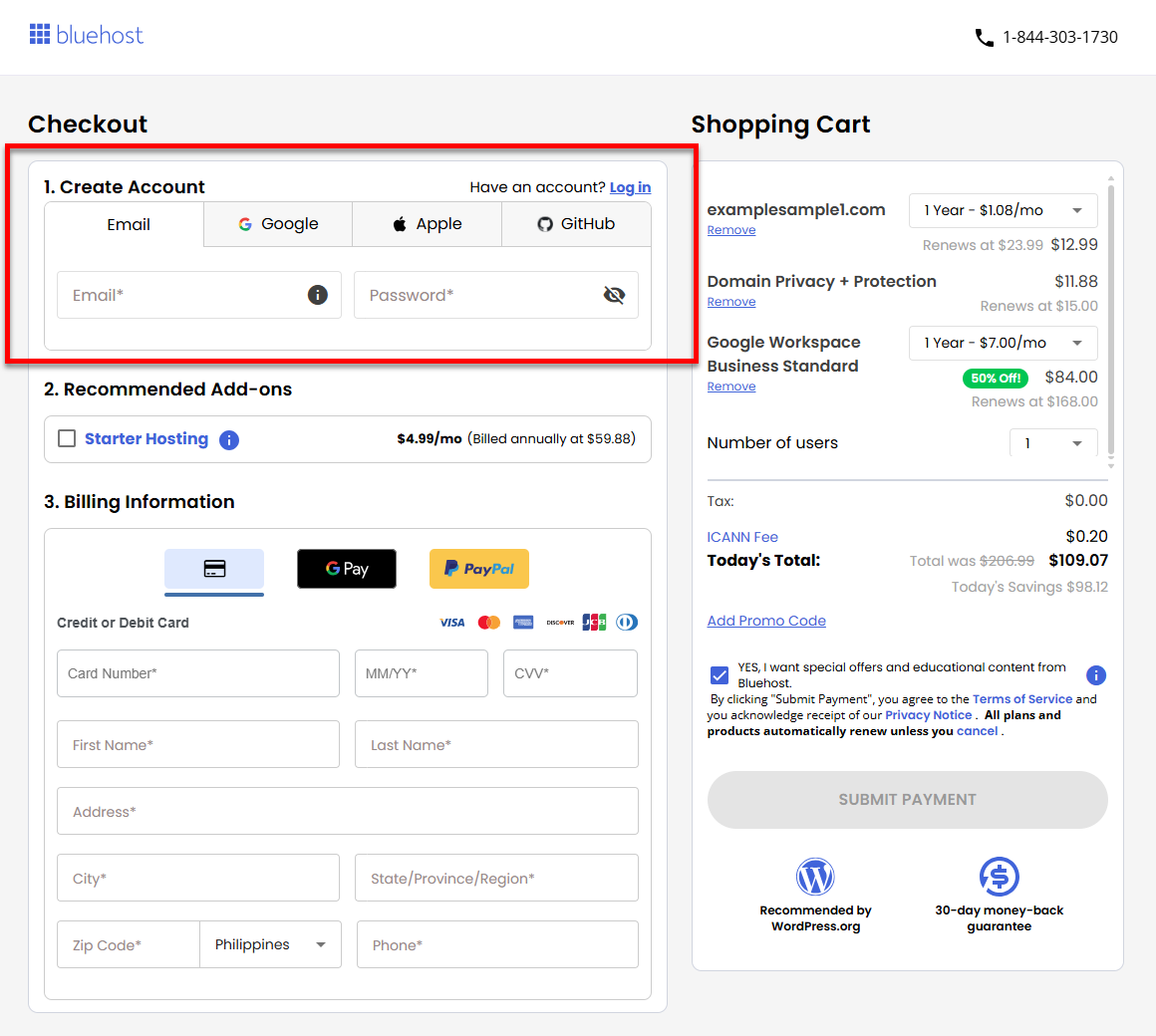Click the Visa card logo
This screenshot has height=1036, width=1156.
451,623
